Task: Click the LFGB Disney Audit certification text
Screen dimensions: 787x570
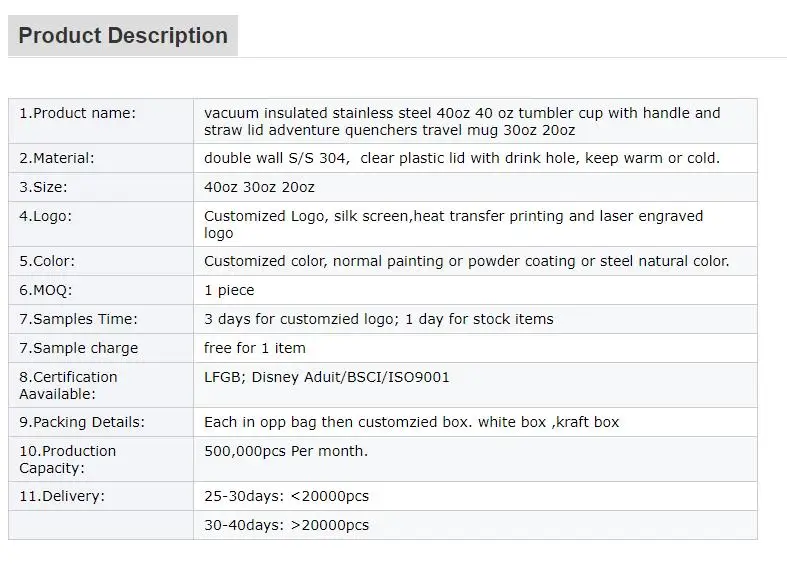Action: (326, 377)
